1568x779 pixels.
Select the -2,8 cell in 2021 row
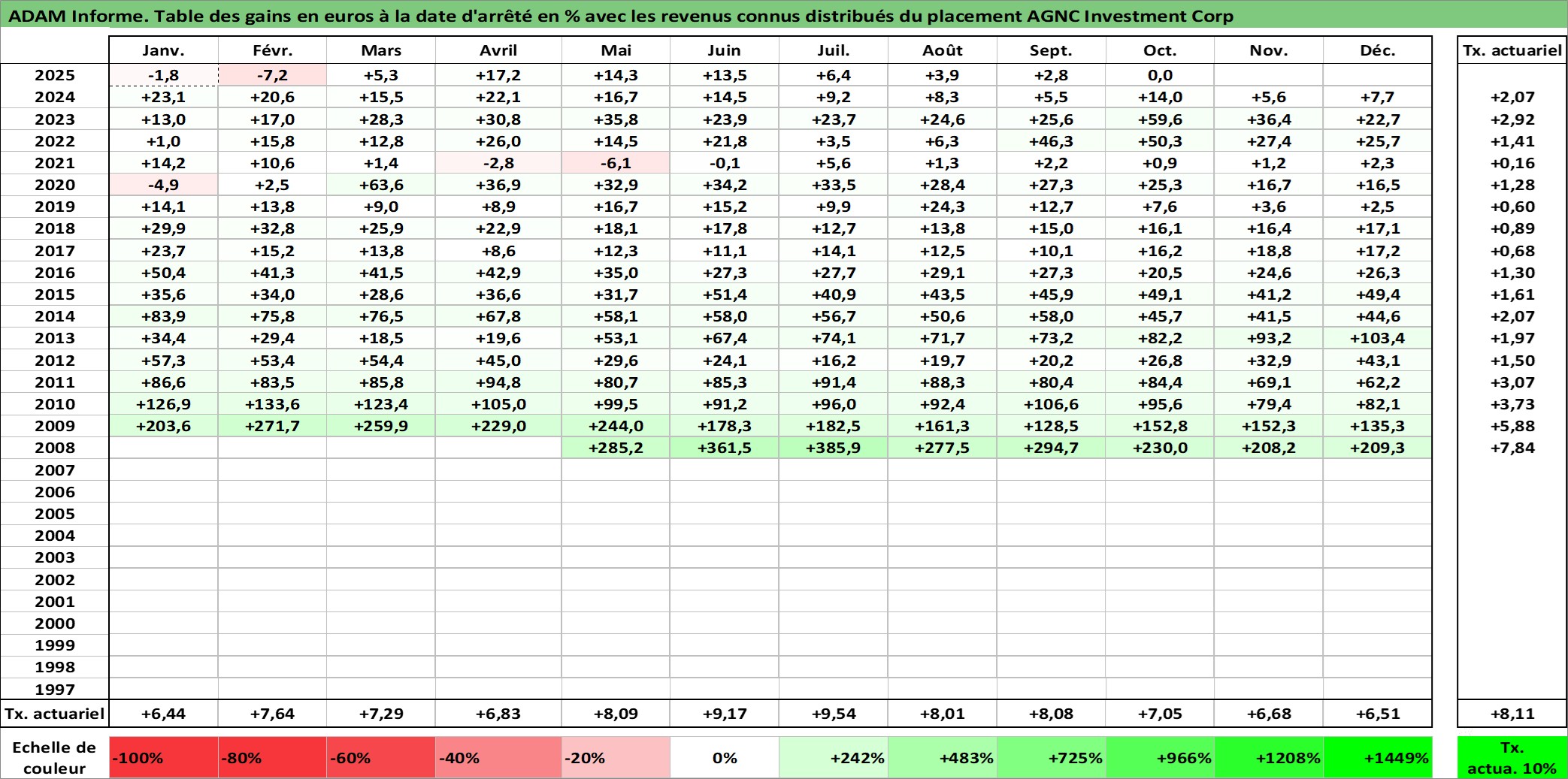point(498,163)
